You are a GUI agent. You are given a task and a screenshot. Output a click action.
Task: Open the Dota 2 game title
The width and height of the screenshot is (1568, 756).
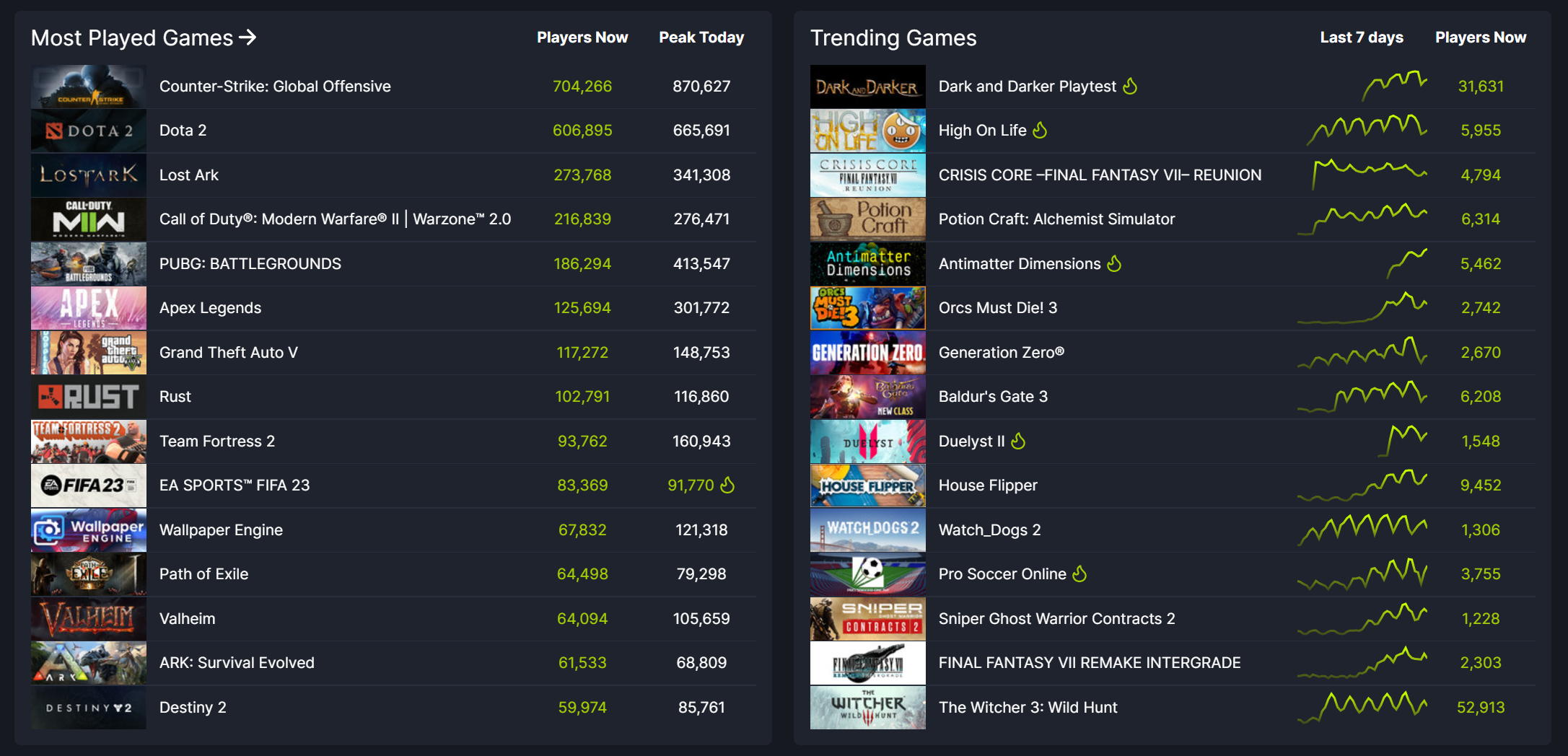183,131
